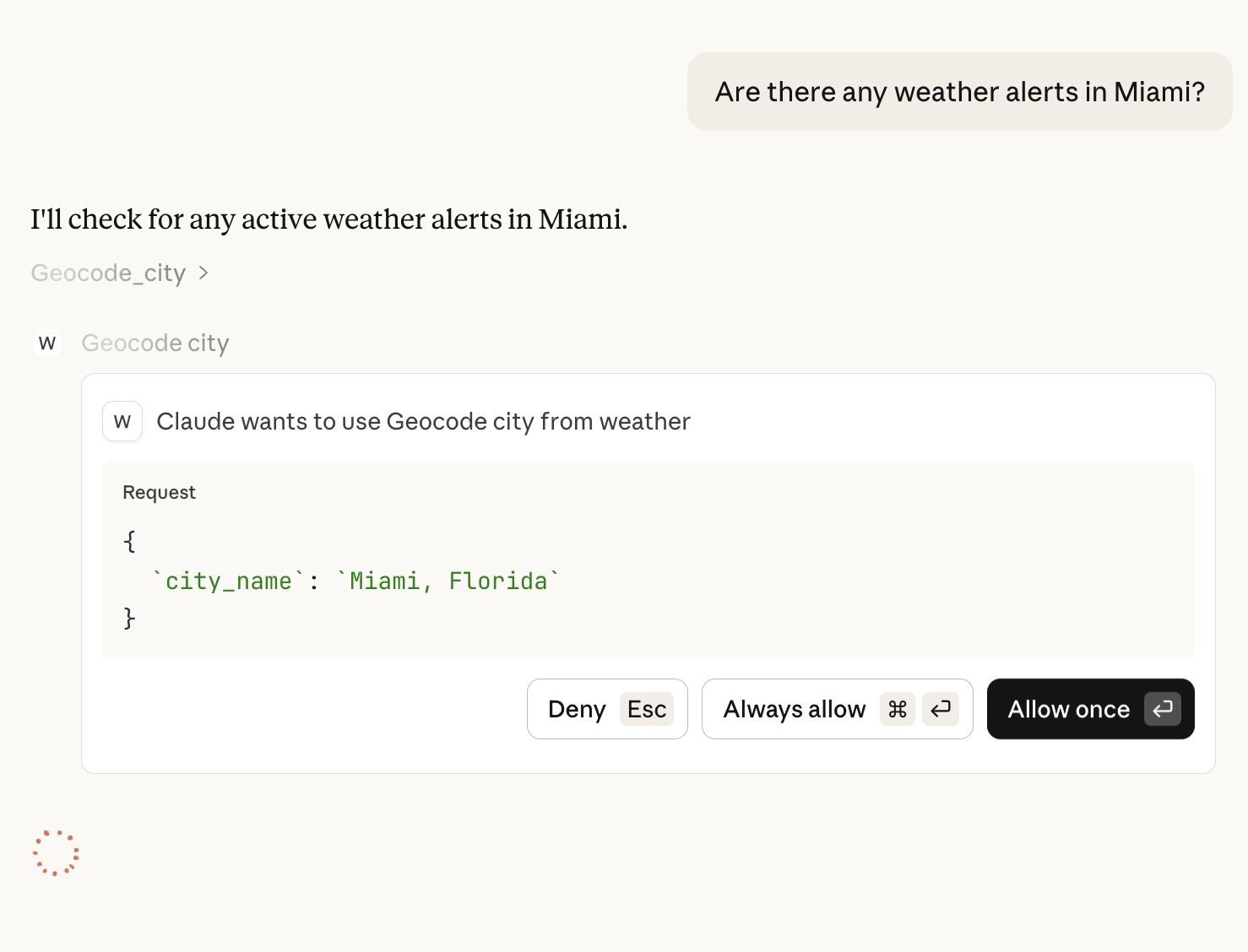Click the Esc key badge in Deny
This screenshot has height=952, width=1248.
click(647, 709)
